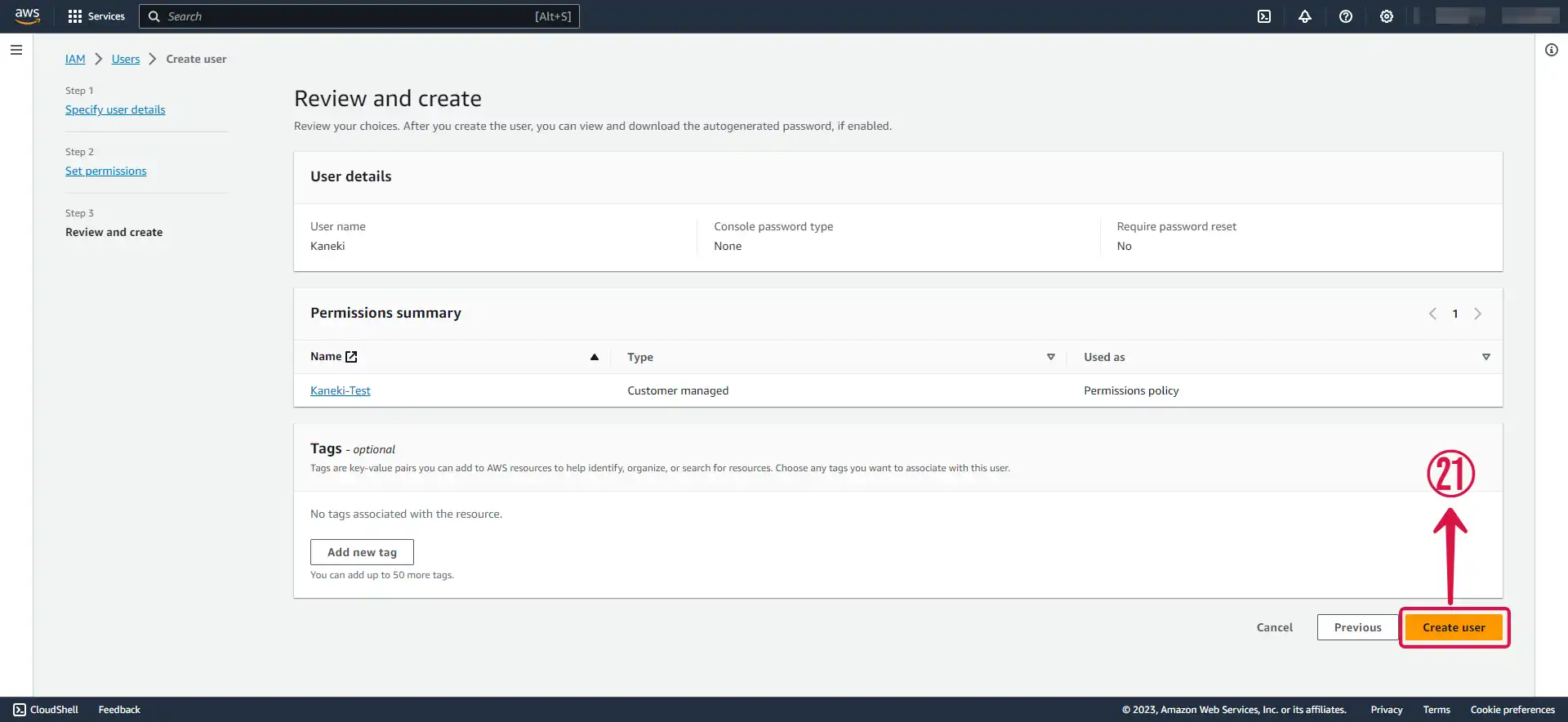Open Cookie preferences in footer

[x=1512, y=710]
